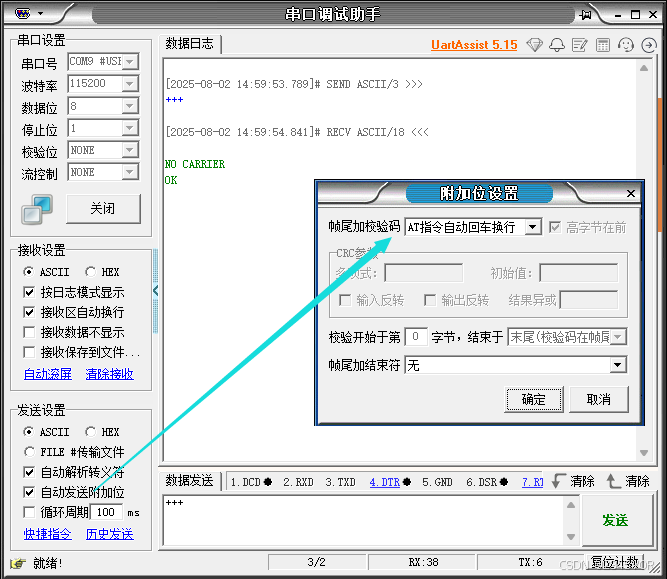Open the calculator icon in toolbar
The image size is (667, 579).
click(603, 45)
